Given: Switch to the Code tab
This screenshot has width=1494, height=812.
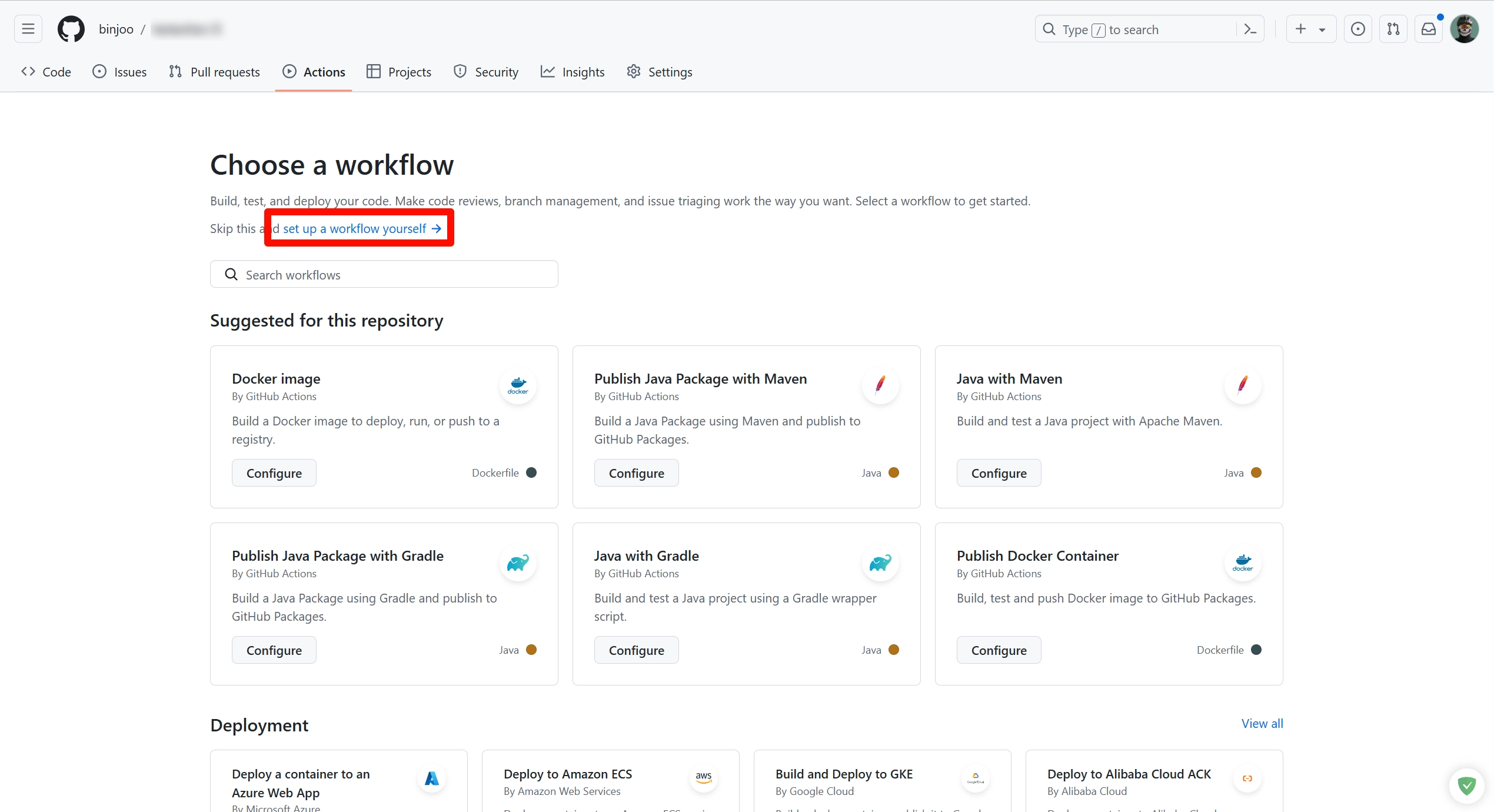Looking at the screenshot, I should (46, 72).
